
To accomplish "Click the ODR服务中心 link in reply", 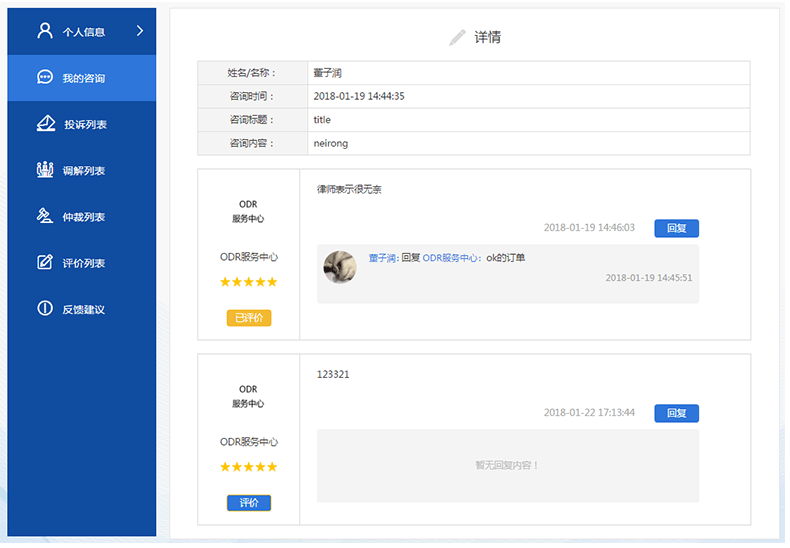I will click(x=449, y=258).
